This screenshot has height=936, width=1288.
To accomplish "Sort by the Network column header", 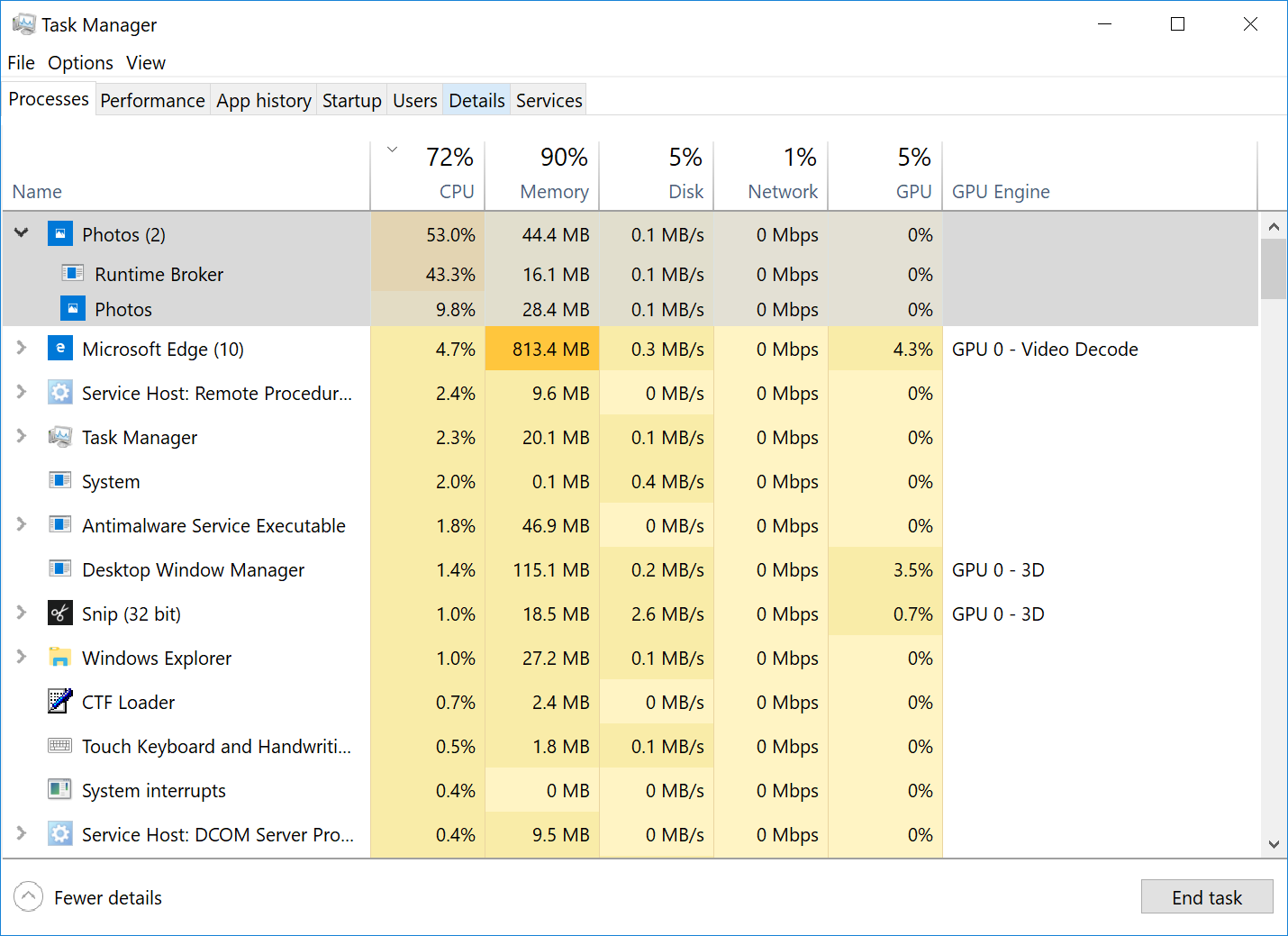I will tap(771, 176).
